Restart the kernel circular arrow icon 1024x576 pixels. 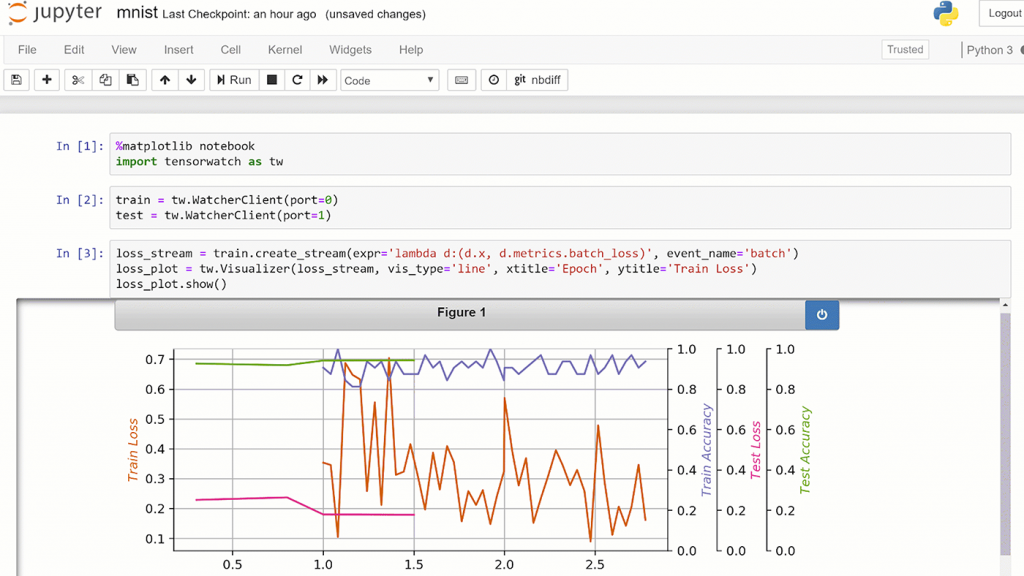tap(297, 80)
